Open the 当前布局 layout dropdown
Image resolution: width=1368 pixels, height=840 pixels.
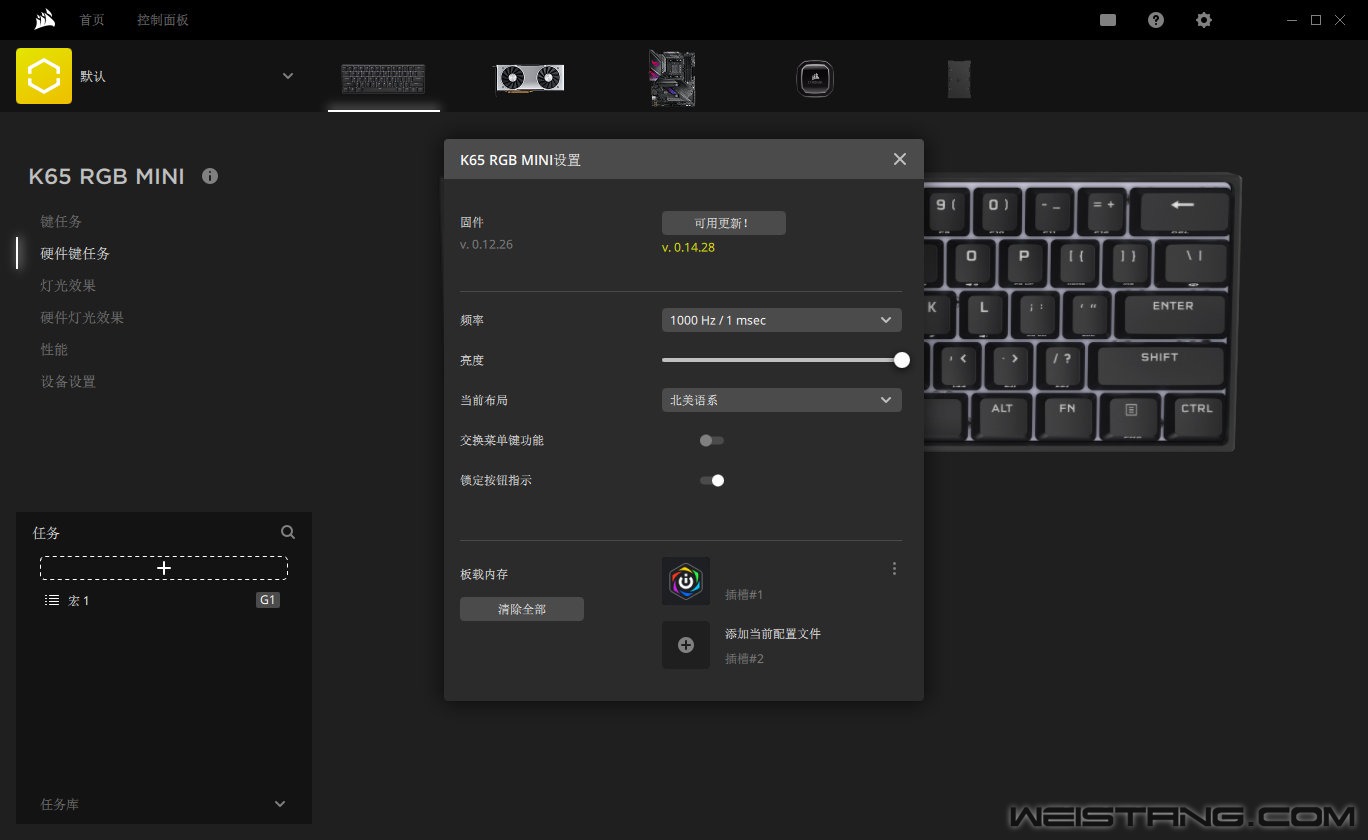[x=782, y=400]
